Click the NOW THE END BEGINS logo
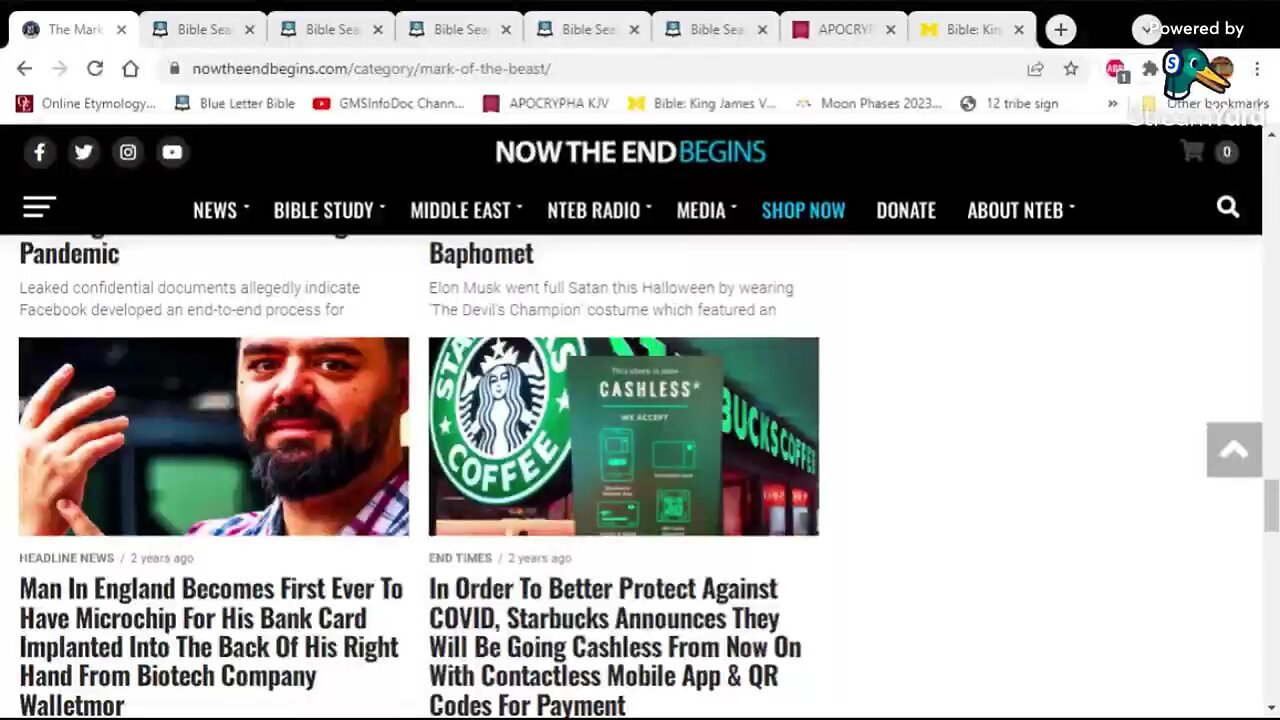The height and width of the screenshot is (720, 1280). (630, 152)
